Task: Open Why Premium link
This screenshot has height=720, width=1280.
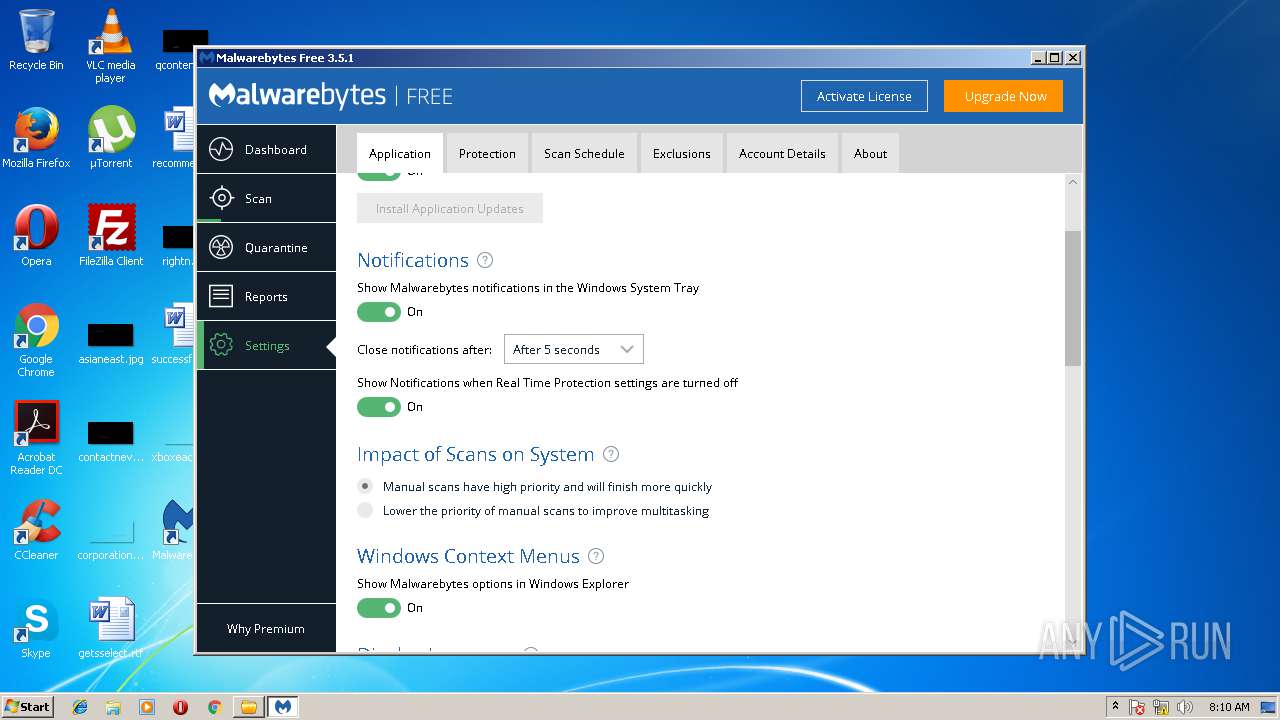Action: click(x=266, y=628)
